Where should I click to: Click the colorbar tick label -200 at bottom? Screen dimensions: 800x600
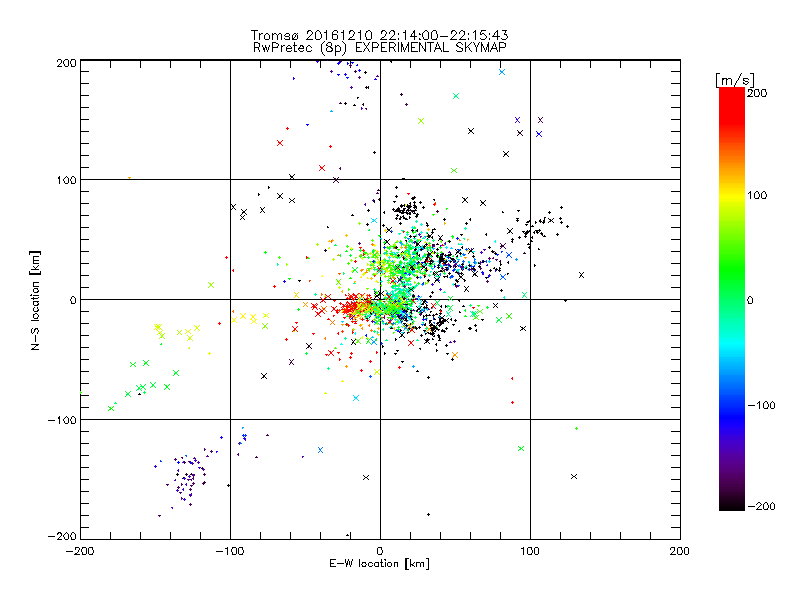pos(761,506)
